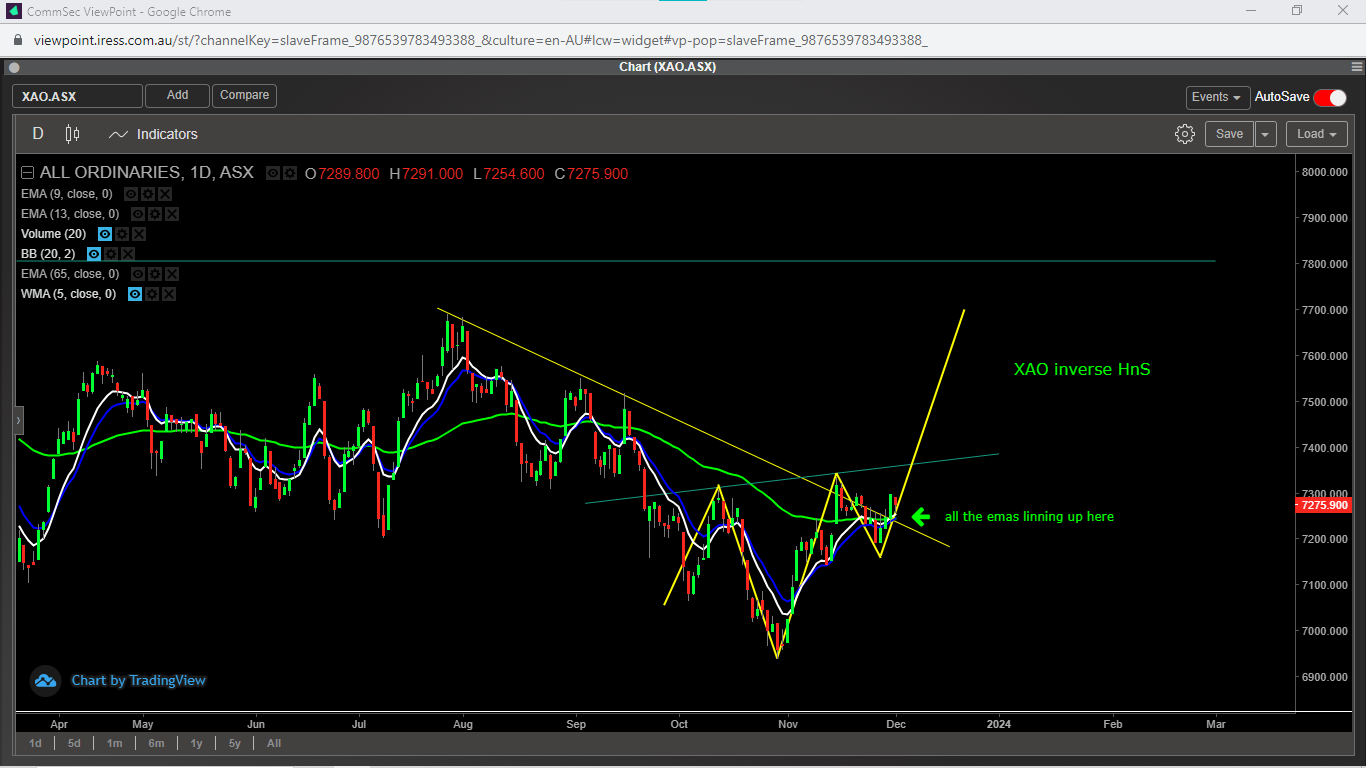Click the 7275.900 current price label
Image resolution: width=1366 pixels, height=768 pixels.
[x=1325, y=506]
